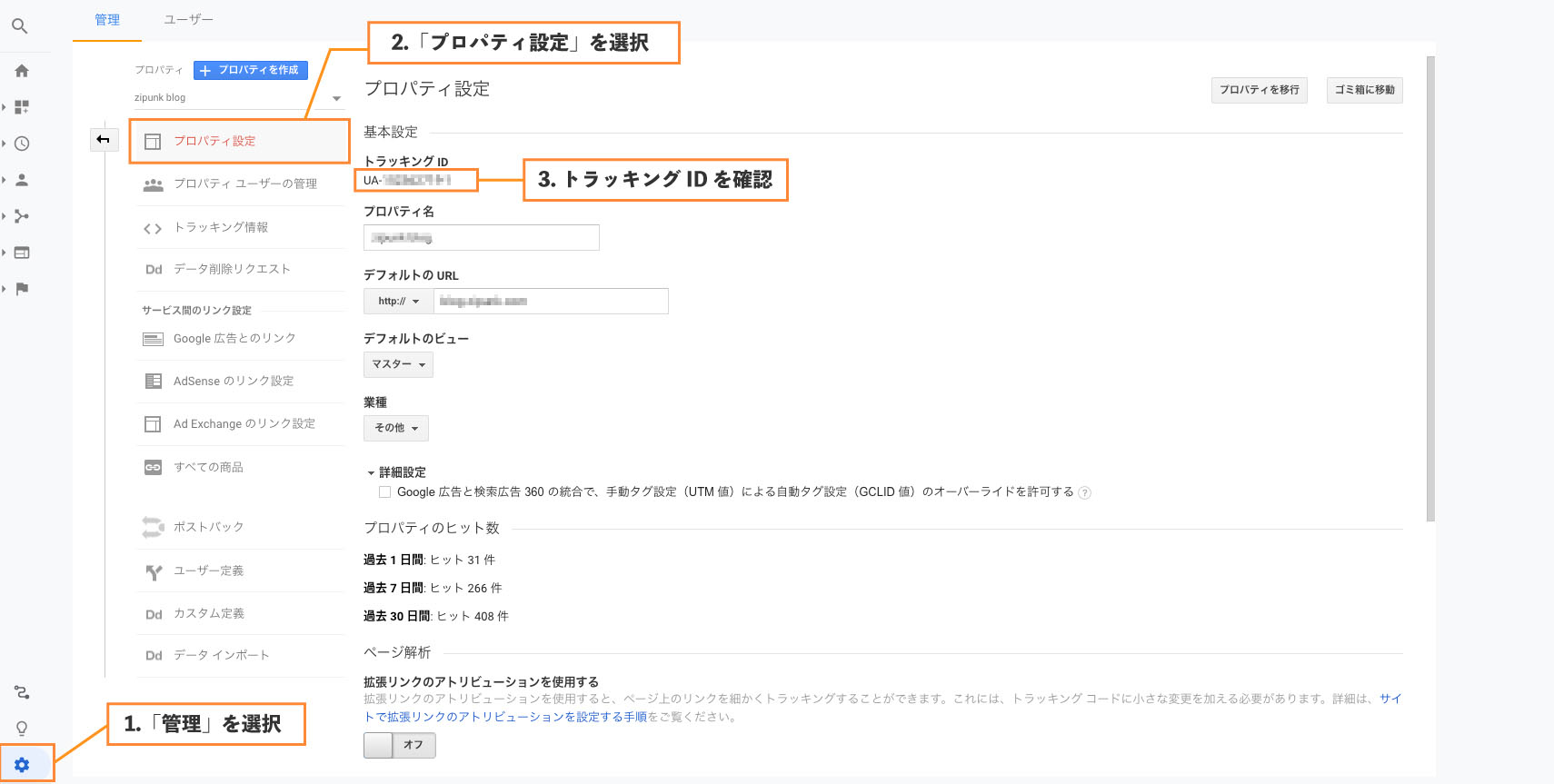The image size is (1554, 784).
Task: Click the トラッキング情報 code brackets icon
Action: [153, 228]
